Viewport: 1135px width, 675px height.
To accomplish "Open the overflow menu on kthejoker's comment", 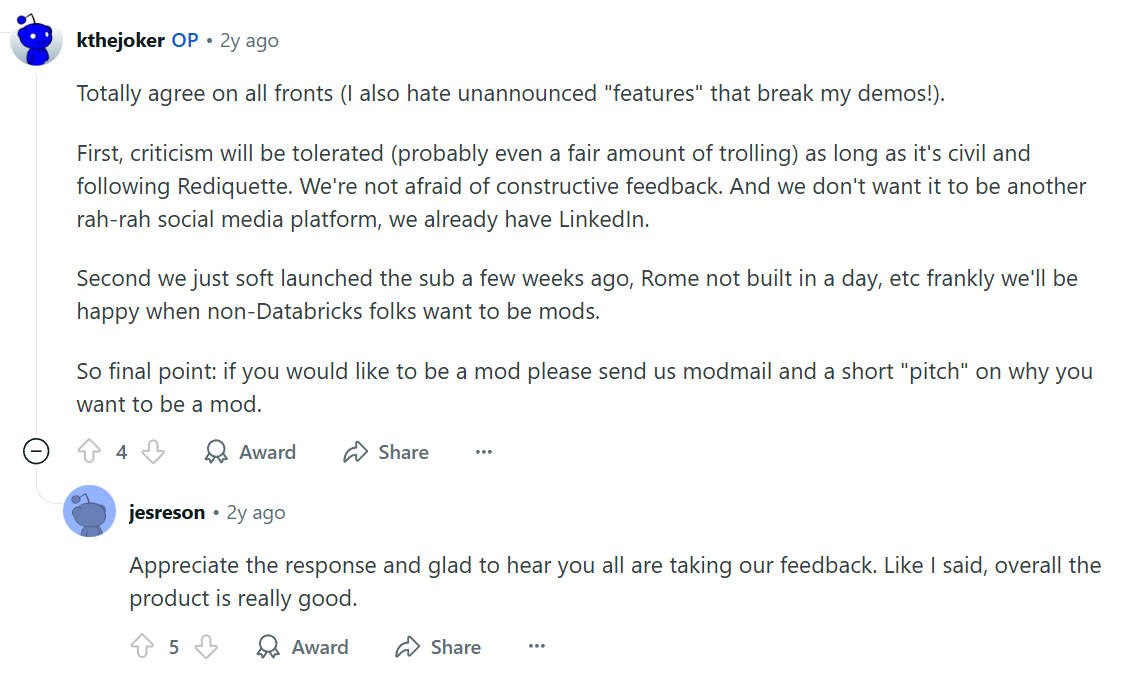I will click(x=484, y=451).
